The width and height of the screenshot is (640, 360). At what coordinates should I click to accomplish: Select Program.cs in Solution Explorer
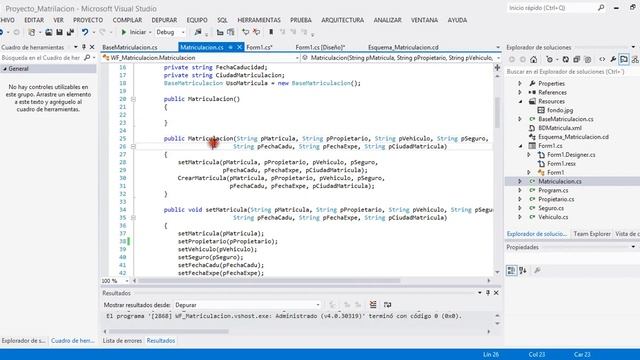click(553, 190)
